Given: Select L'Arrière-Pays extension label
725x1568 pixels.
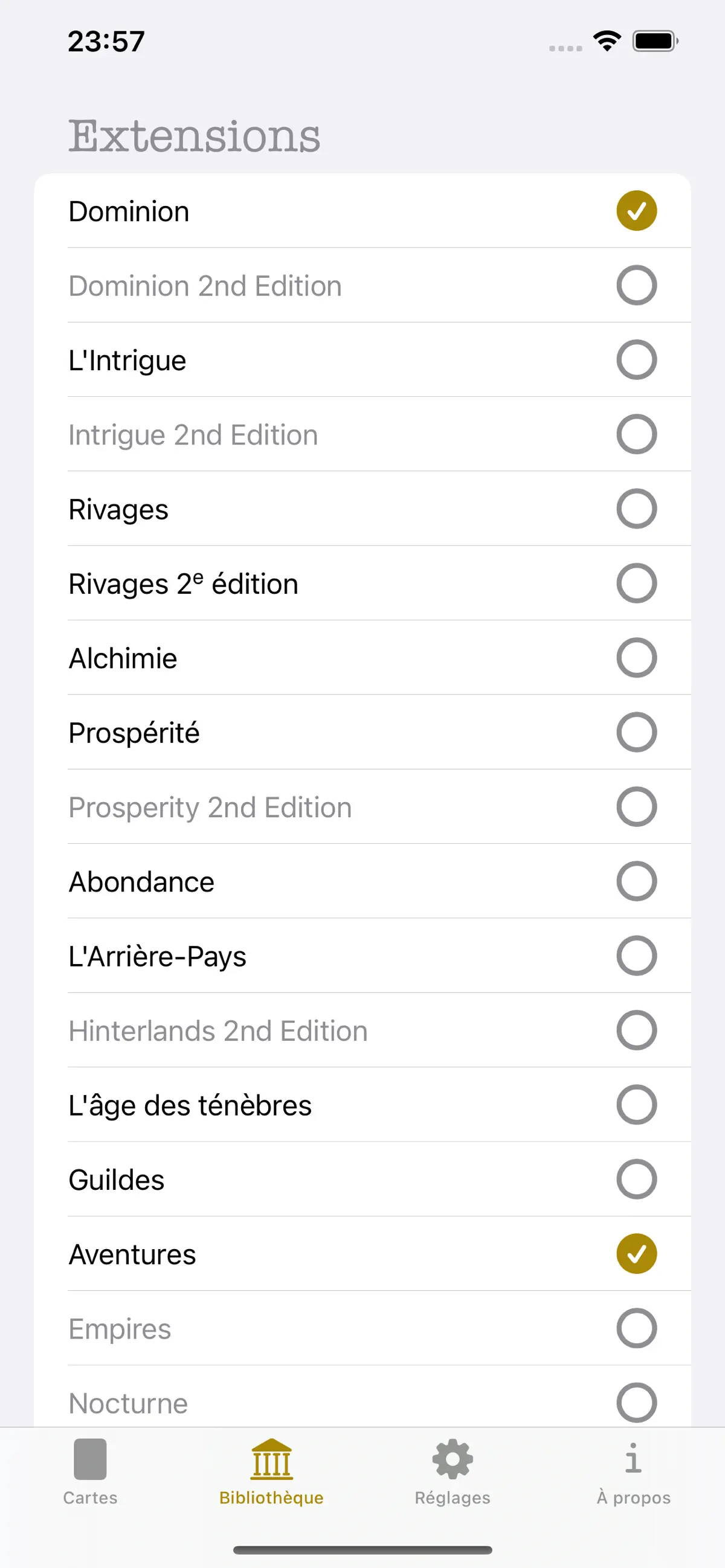Looking at the screenshot, I should point(158,956).
